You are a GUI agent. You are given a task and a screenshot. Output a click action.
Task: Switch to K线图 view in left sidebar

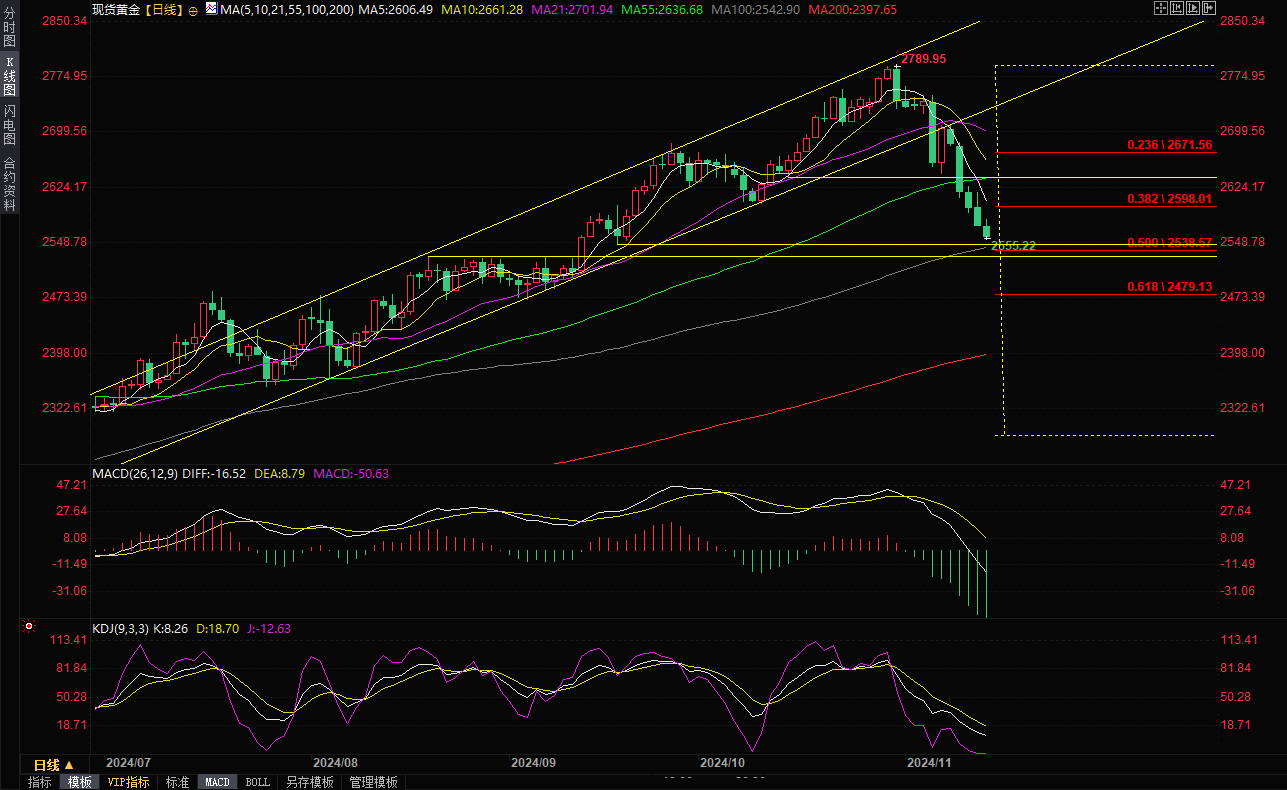point(10,76)
